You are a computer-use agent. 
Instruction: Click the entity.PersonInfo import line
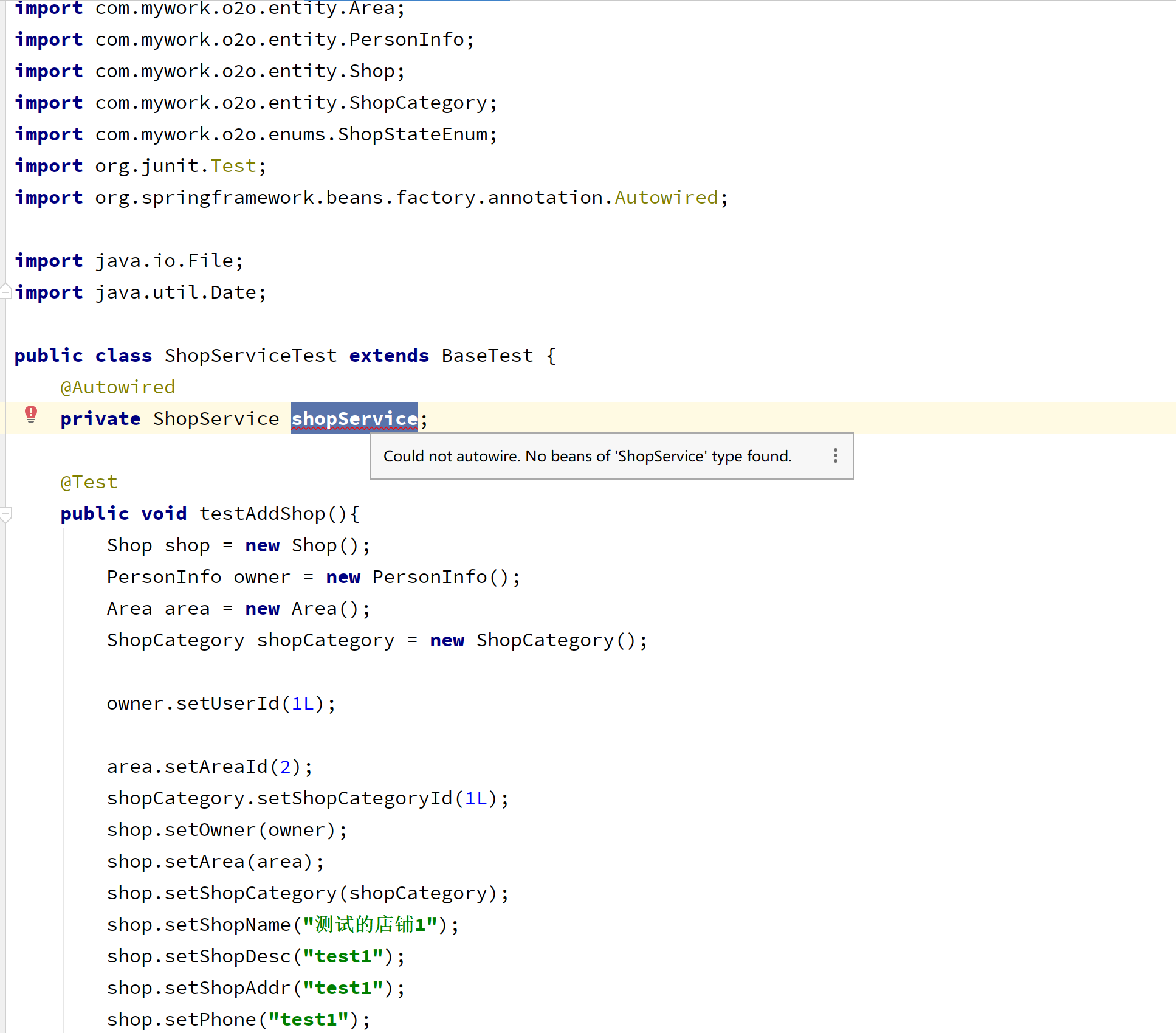coord(244,40)
